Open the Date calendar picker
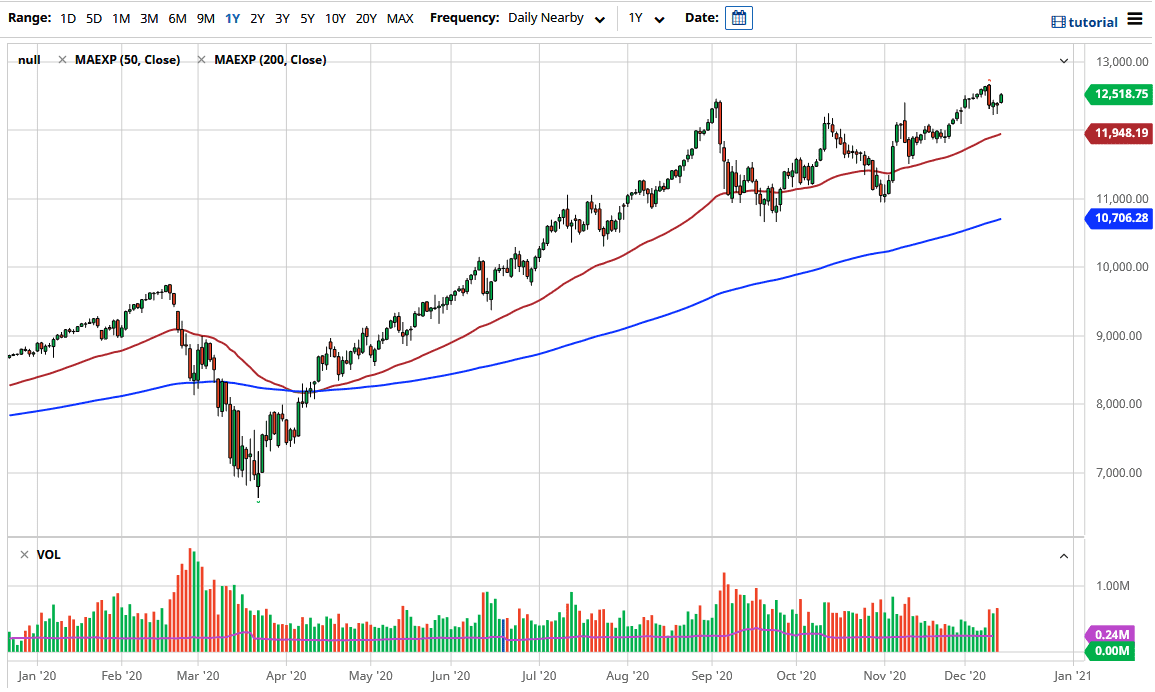This screenshot has width=1155, height=692. pyautogui.click(x=738, y=19)
